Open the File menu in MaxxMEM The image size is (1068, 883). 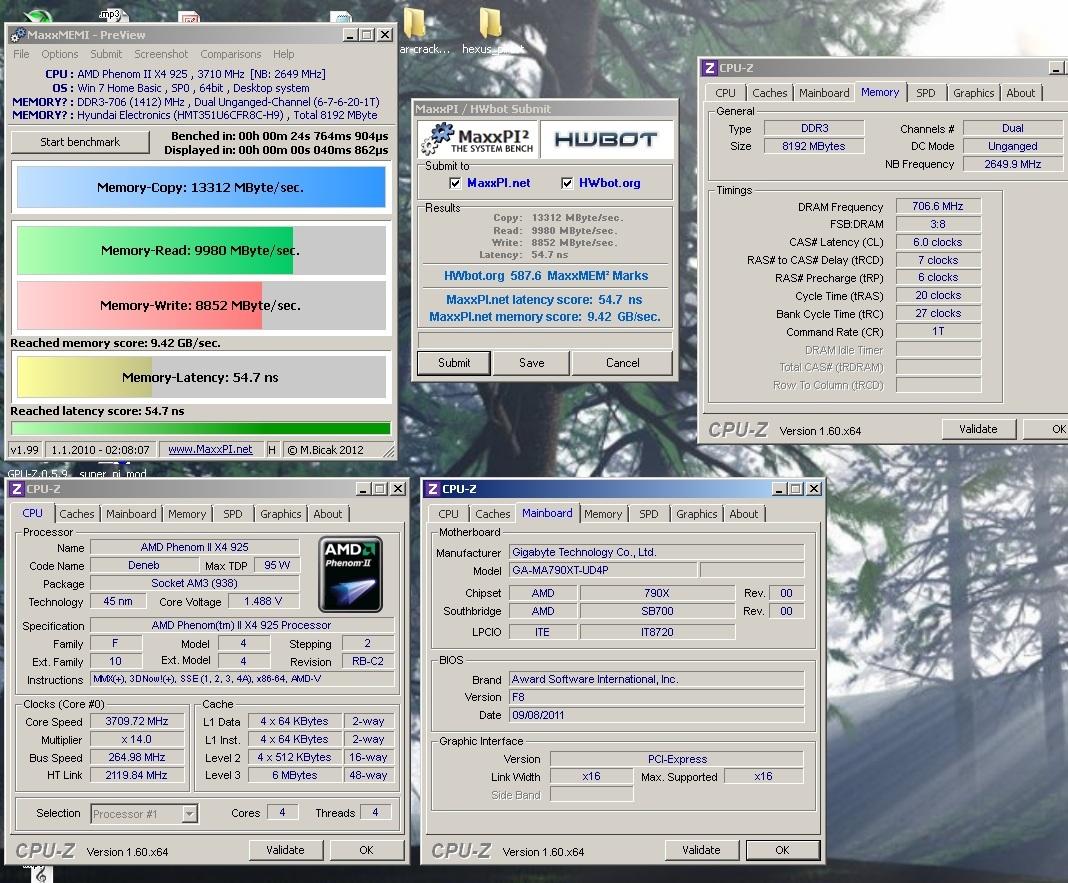[x=21, y=54]
